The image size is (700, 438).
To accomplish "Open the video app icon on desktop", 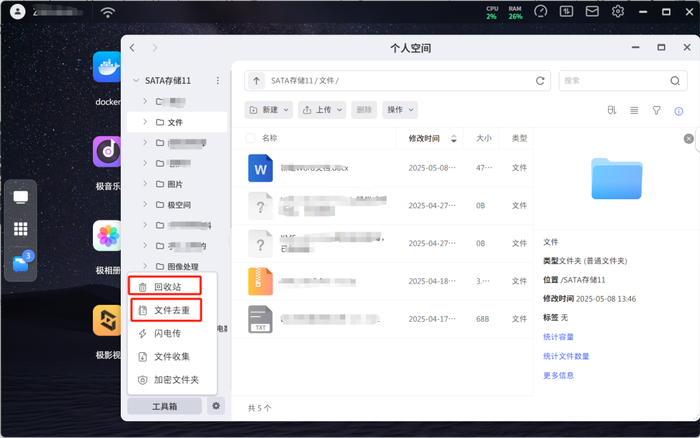I will coord(107,320).
